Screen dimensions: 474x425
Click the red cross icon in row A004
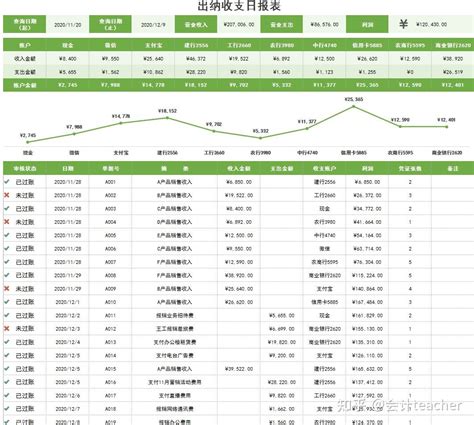pos(7,222)
